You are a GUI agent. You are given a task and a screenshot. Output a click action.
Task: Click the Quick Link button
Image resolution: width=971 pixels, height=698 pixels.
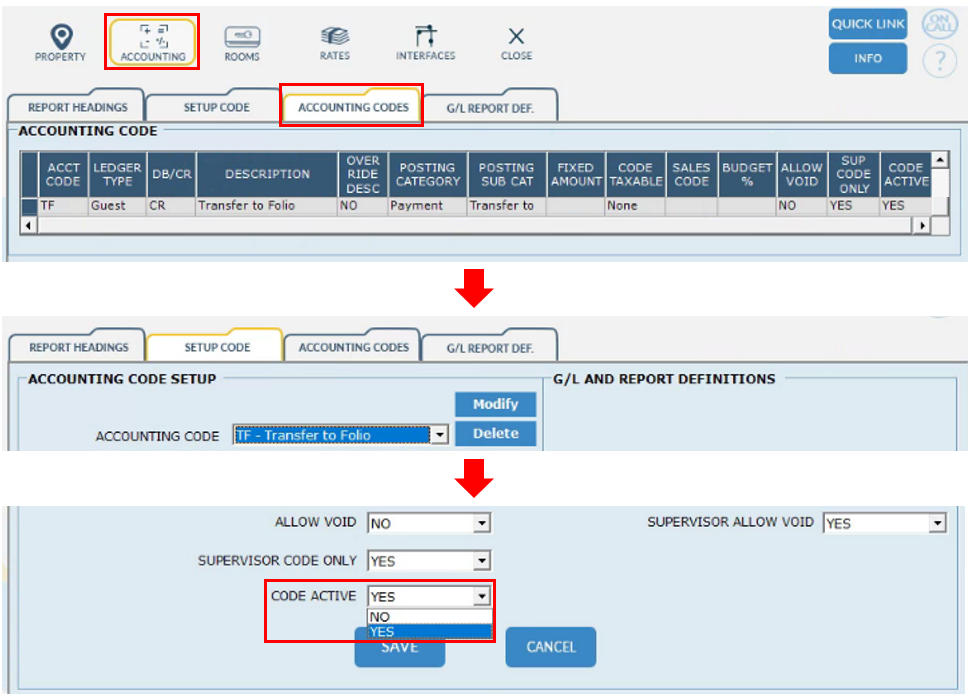867,24
